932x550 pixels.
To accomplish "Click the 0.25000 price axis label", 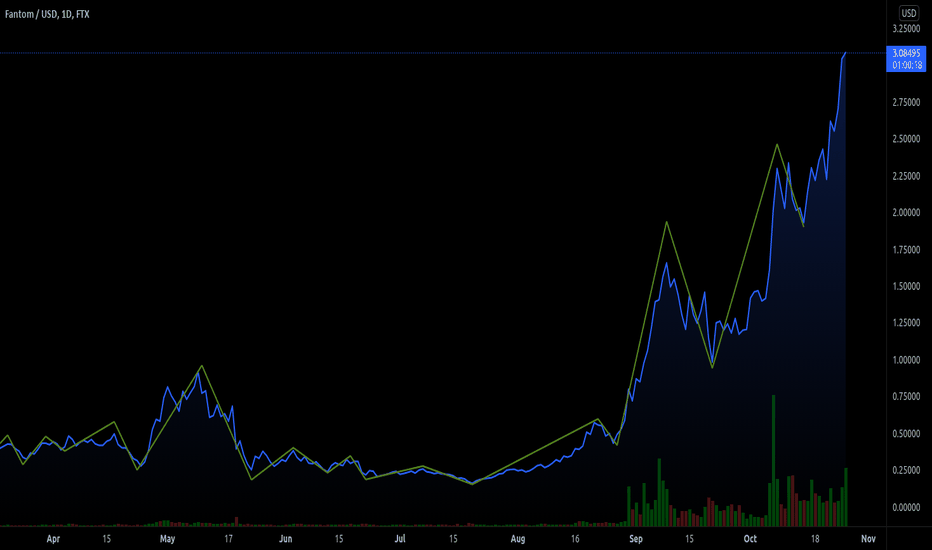I will click(x=906, y=470).
